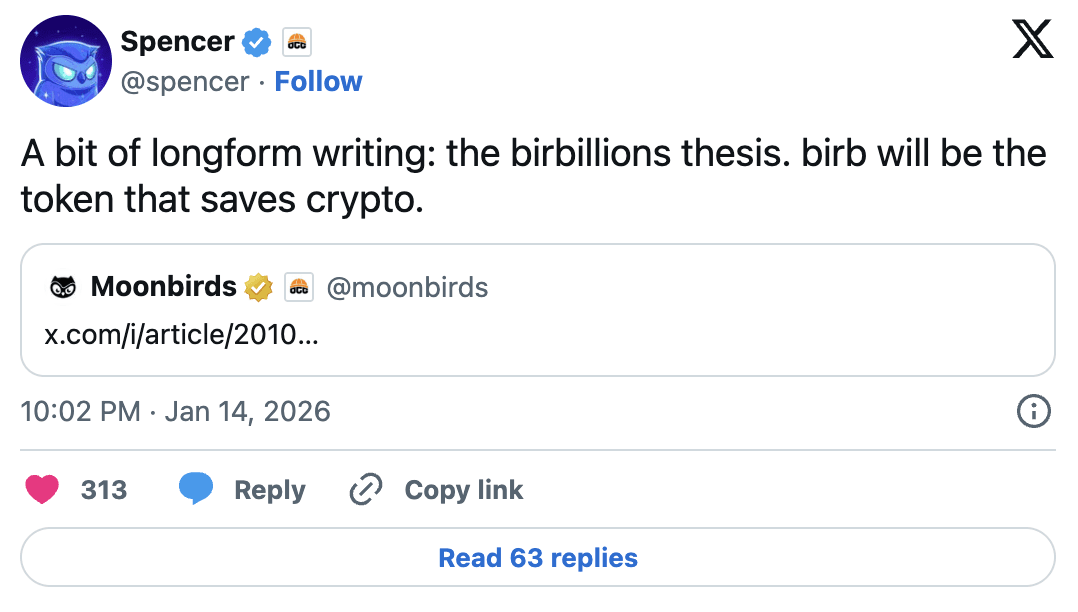Visit the @spencer handle
This screenshot has width=1078, height=612.
[184, 81]
